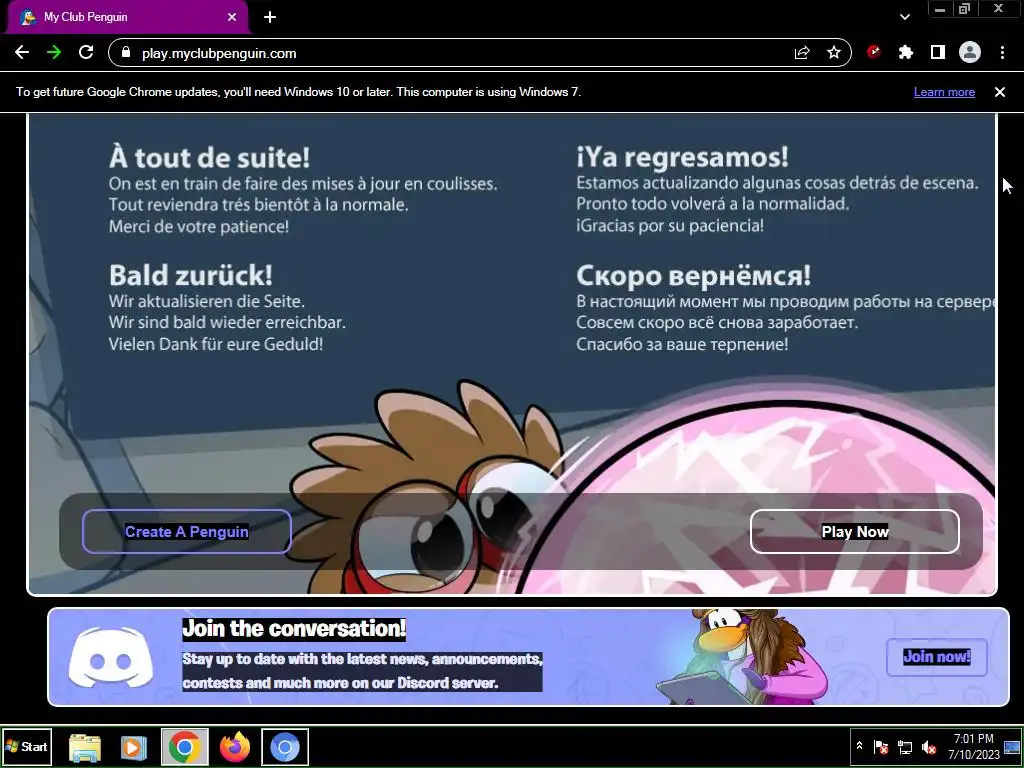This screenshot has width=1024, height=768.
Task: Click Create A Penguin button
Action: tap(187, 532)
